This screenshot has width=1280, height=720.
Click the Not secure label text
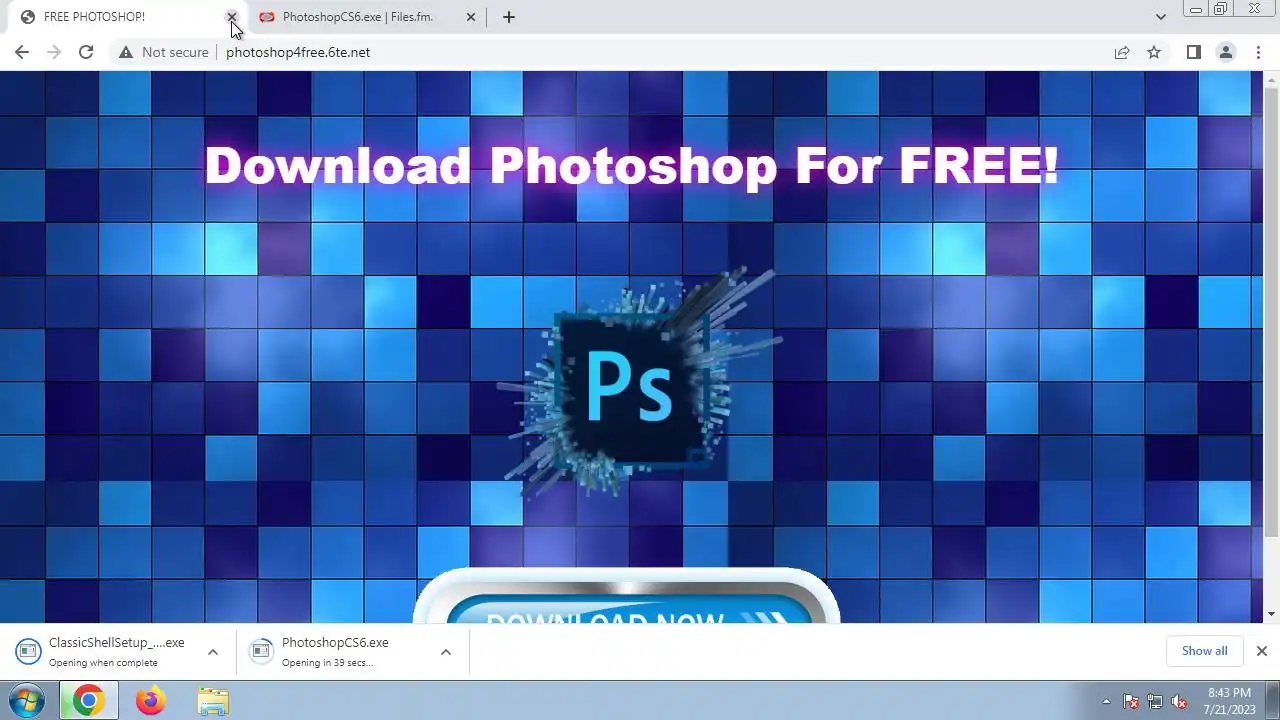pyautogui.click(x=175, y=52)
